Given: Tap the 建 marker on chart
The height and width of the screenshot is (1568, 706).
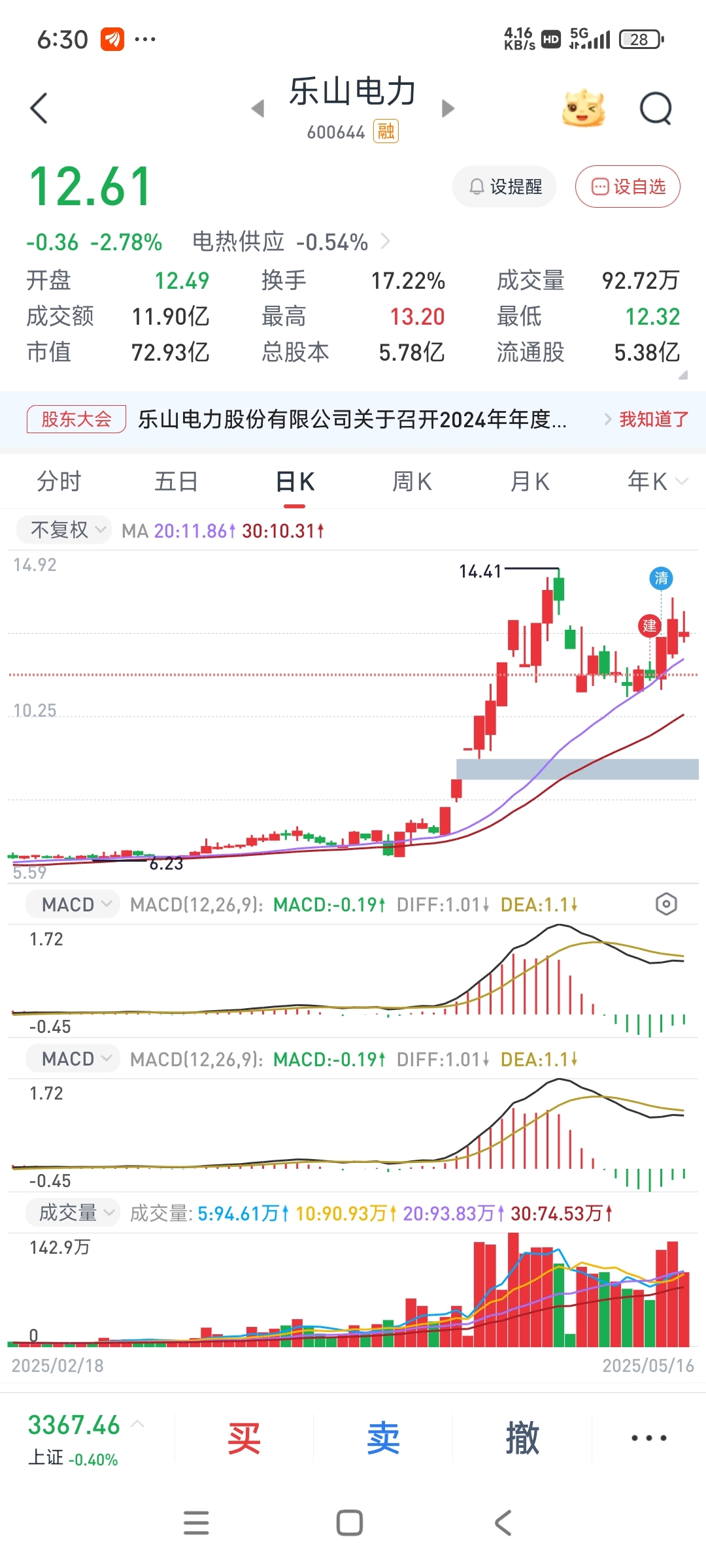Looking at the screenshot, I should coord(649,625).
